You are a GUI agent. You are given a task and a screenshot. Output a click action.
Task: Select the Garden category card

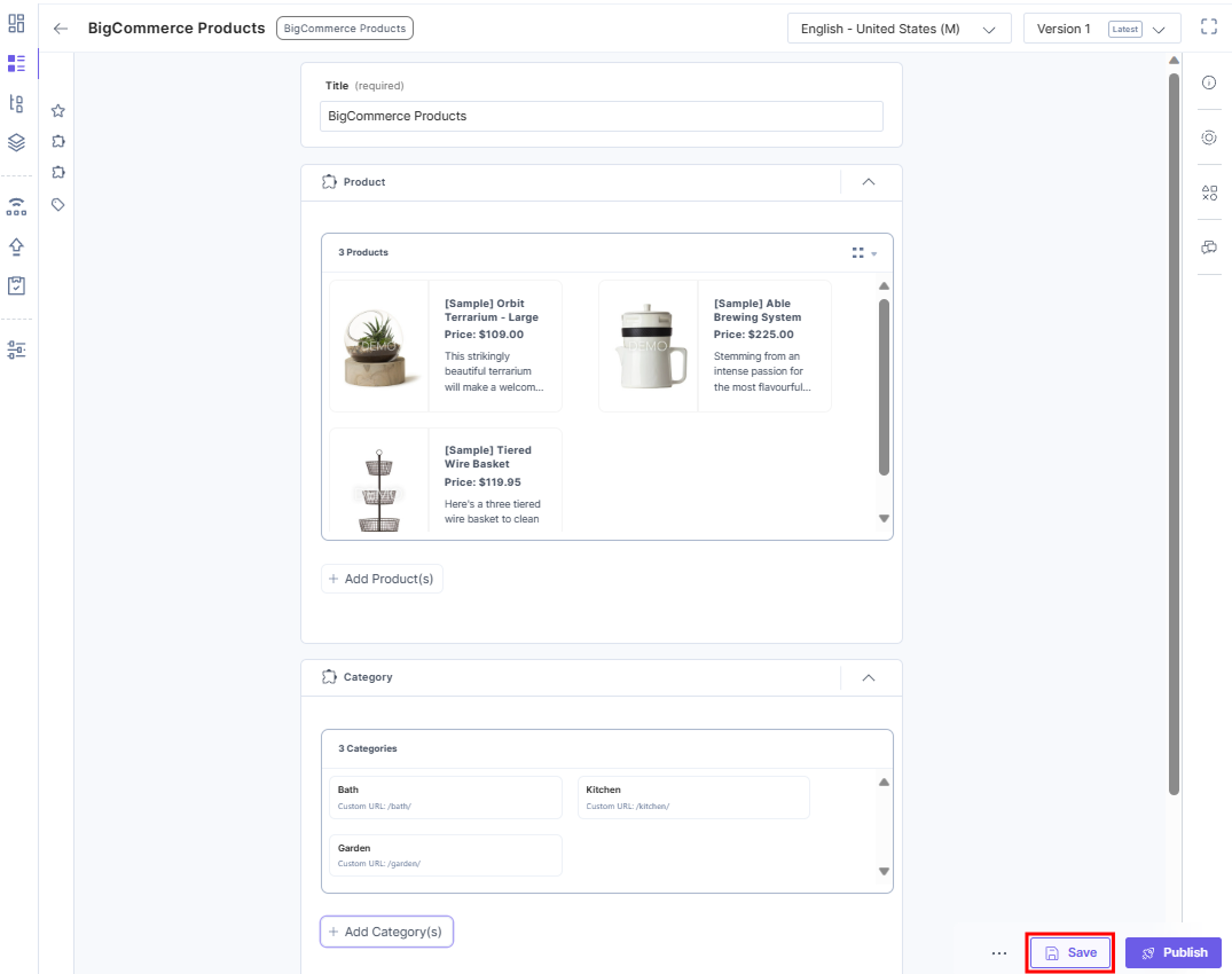pos(445,855)
